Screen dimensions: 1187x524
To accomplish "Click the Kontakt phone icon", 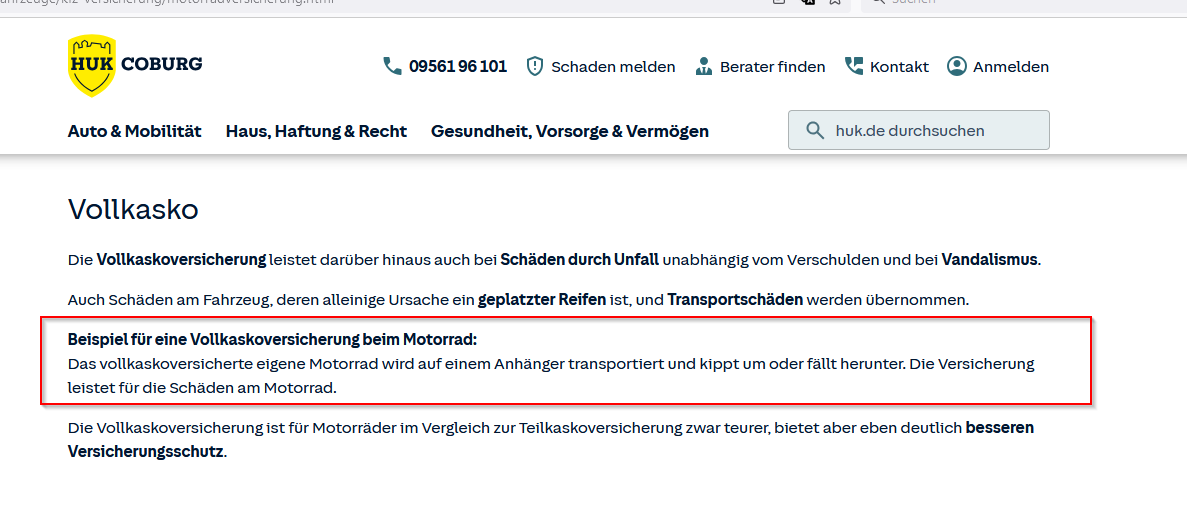I will point(854,66).
